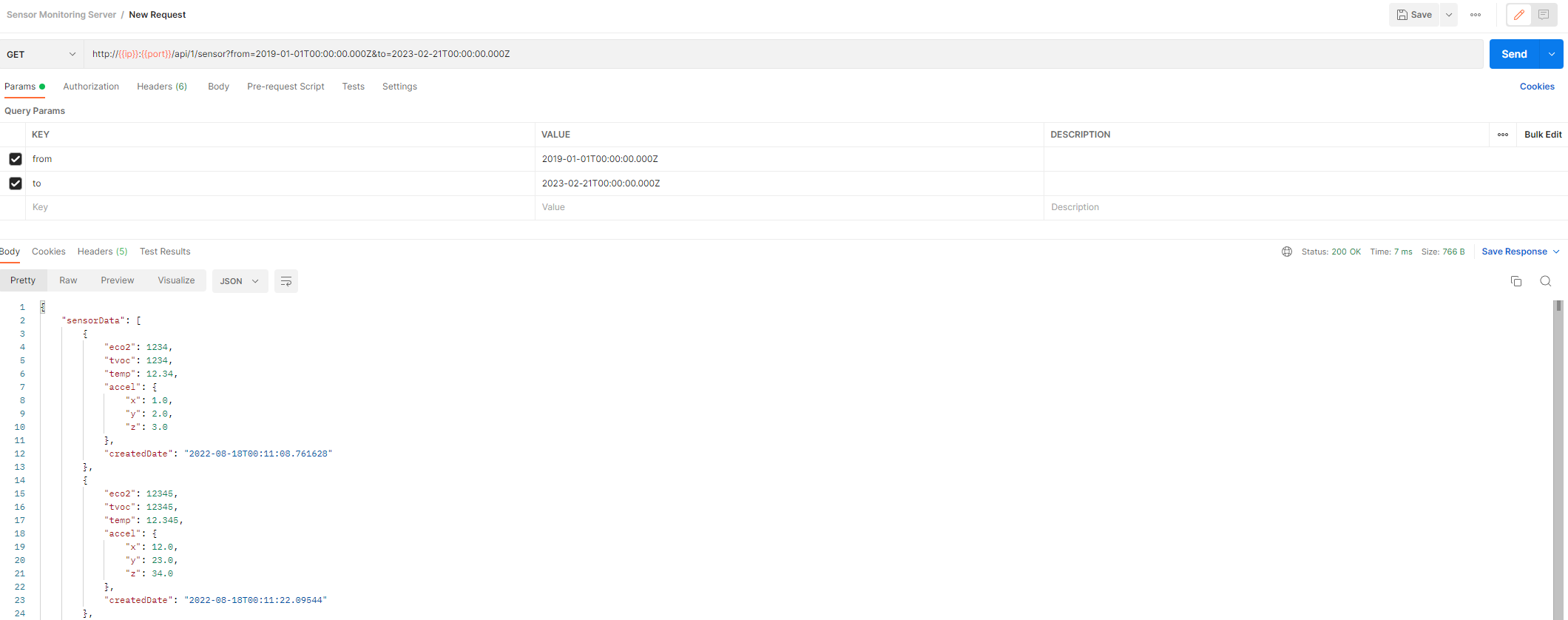This screenshot has height=620, width=1568.
Task: Click the New Request title
Action: tap(158, 15)
